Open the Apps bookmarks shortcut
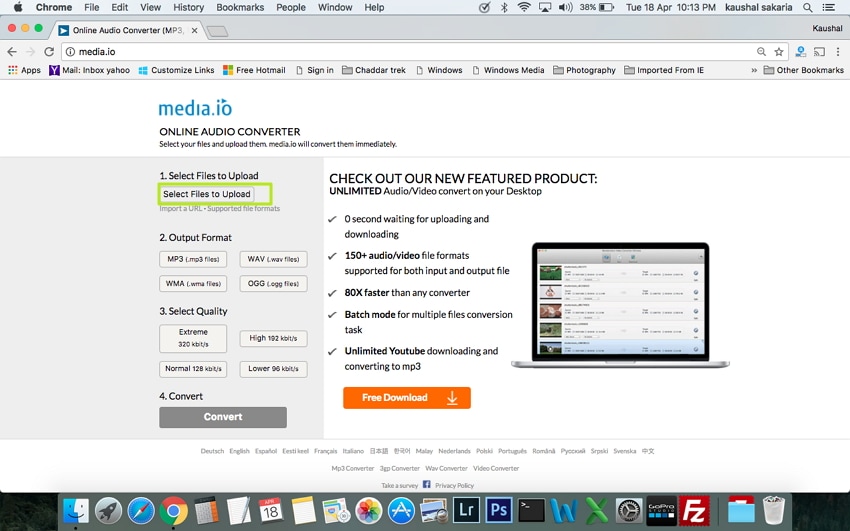 [x=24, y=70]
